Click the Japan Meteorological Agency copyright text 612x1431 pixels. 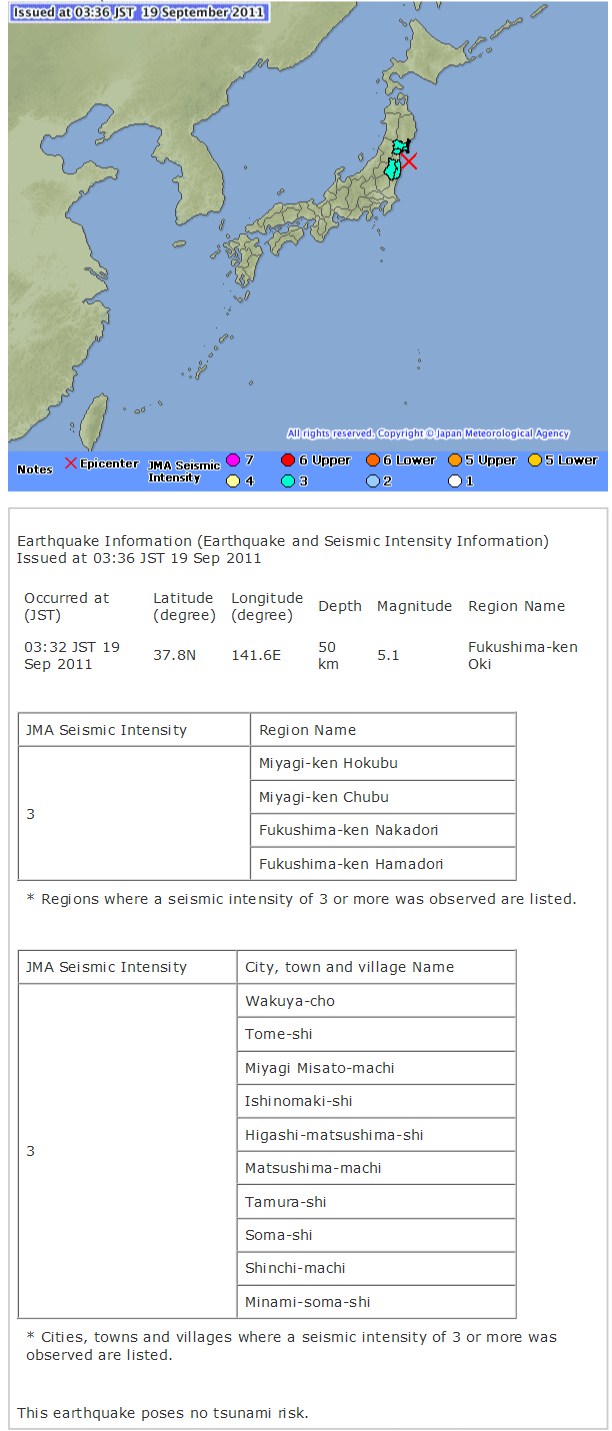[x=428, y=434]
